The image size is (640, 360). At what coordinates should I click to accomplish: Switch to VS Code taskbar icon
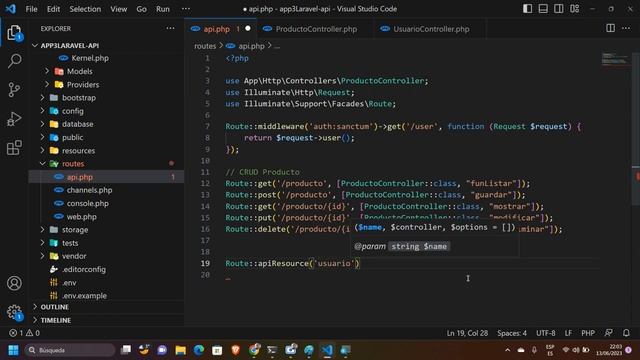[327, 350]
